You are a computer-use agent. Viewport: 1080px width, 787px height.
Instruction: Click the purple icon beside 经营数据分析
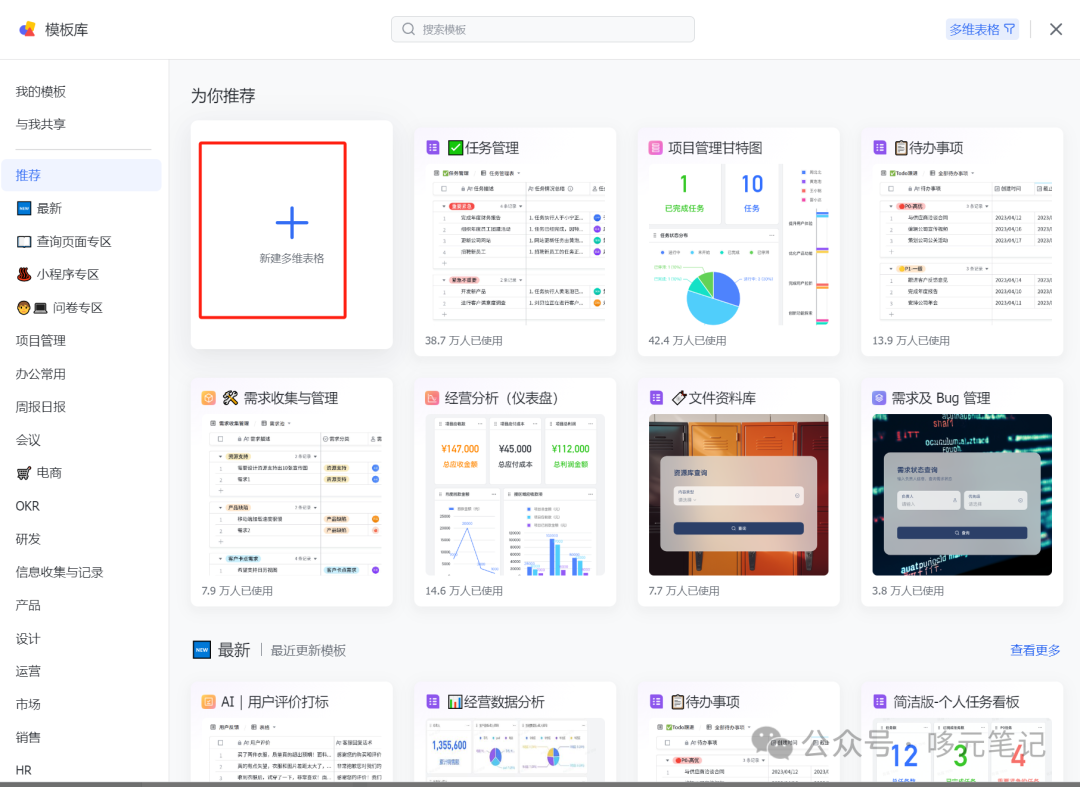pos(433,702)
